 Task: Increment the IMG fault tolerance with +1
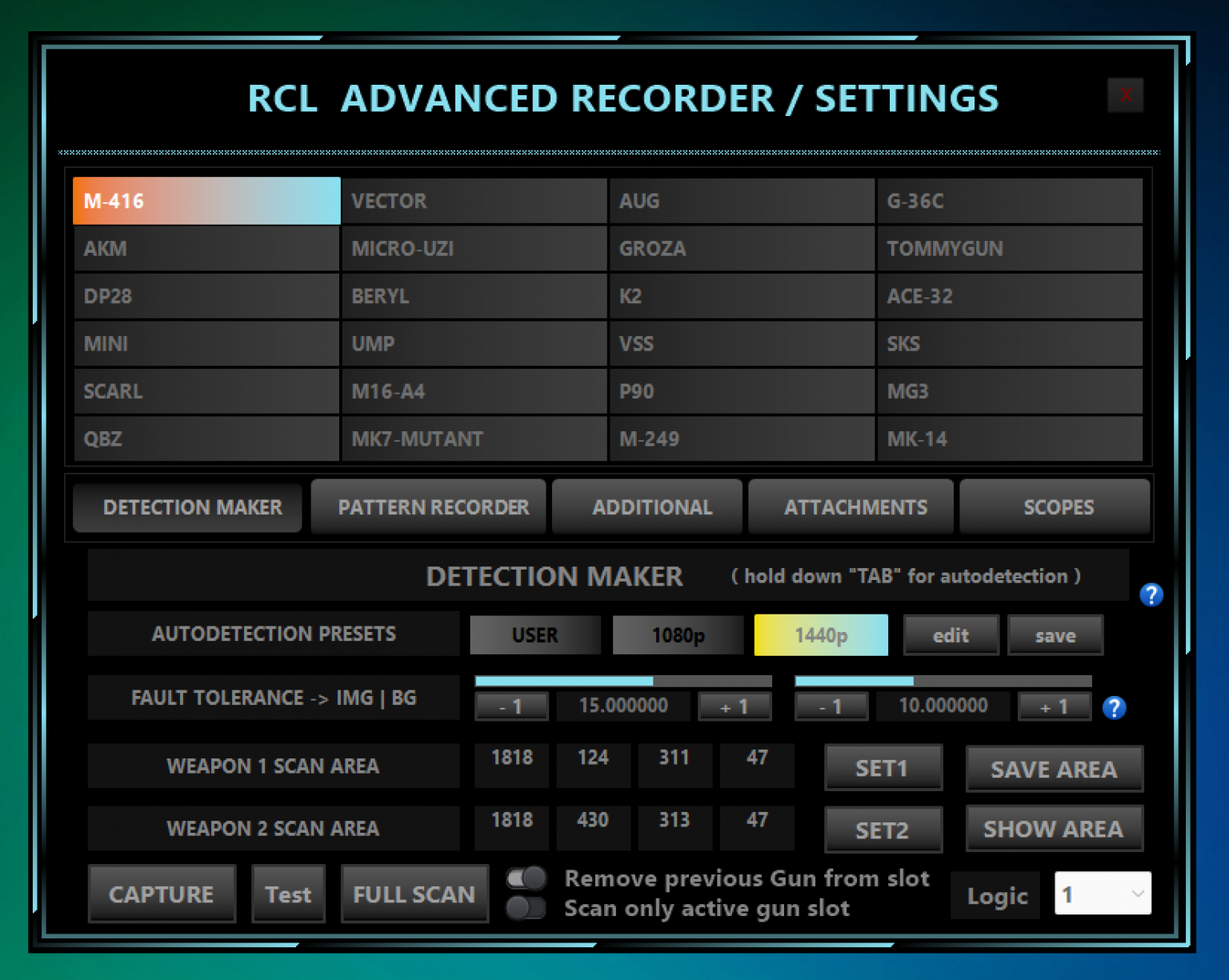pos(734,706)
